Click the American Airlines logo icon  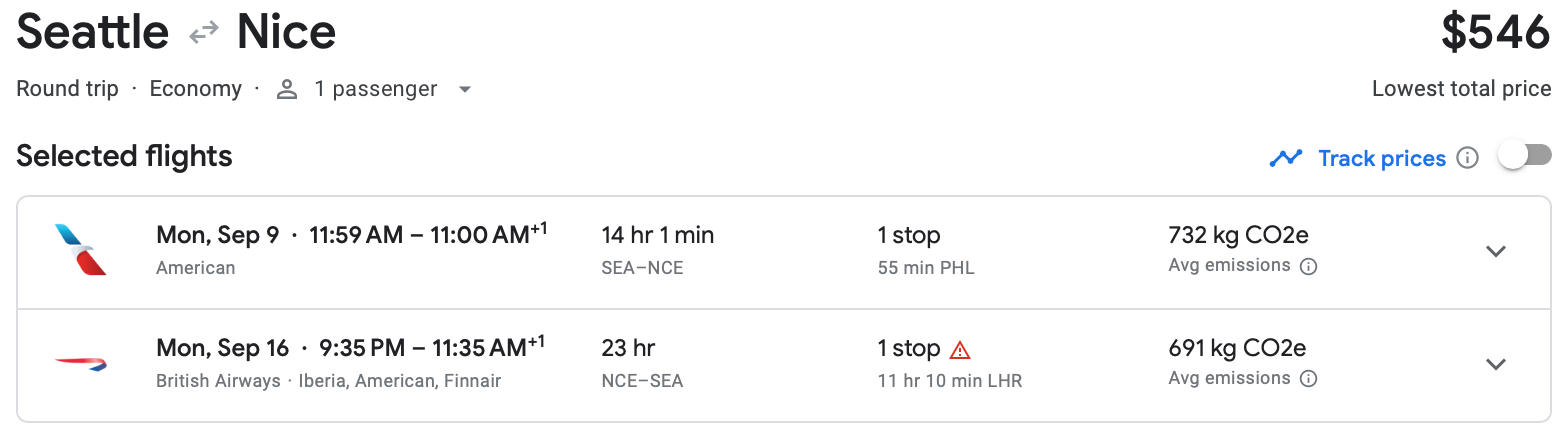click(81, 250)
